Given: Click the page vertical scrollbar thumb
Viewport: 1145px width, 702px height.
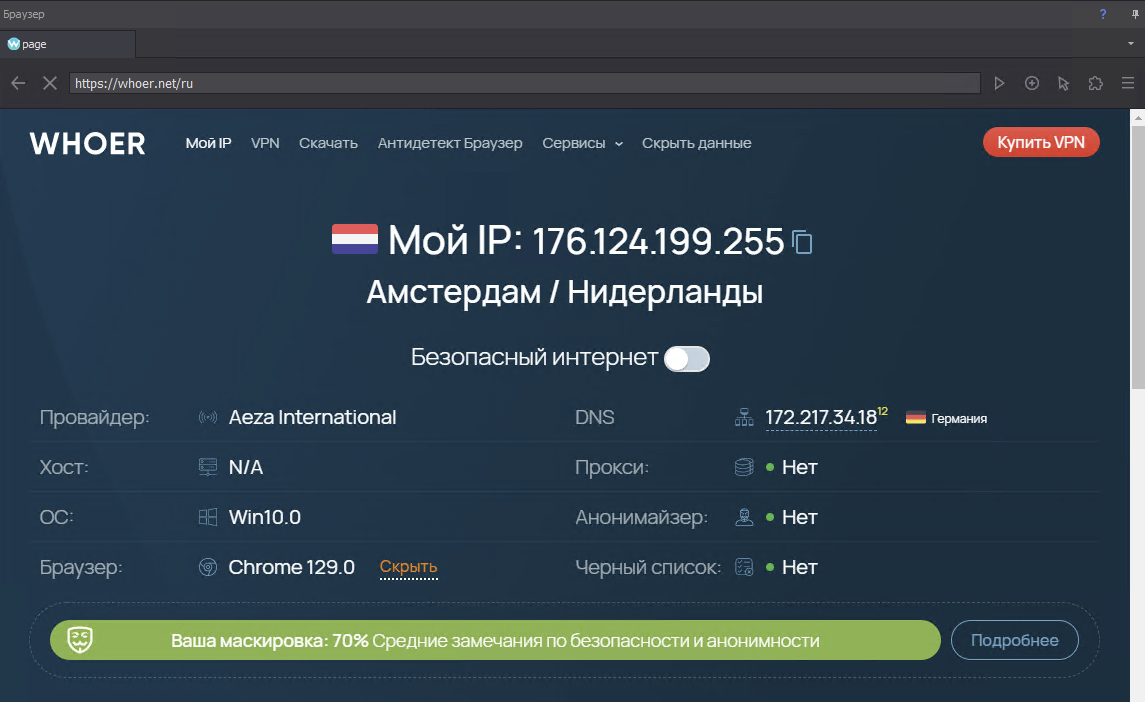Looking at the screenshot, I should [x=1138, y=256].
